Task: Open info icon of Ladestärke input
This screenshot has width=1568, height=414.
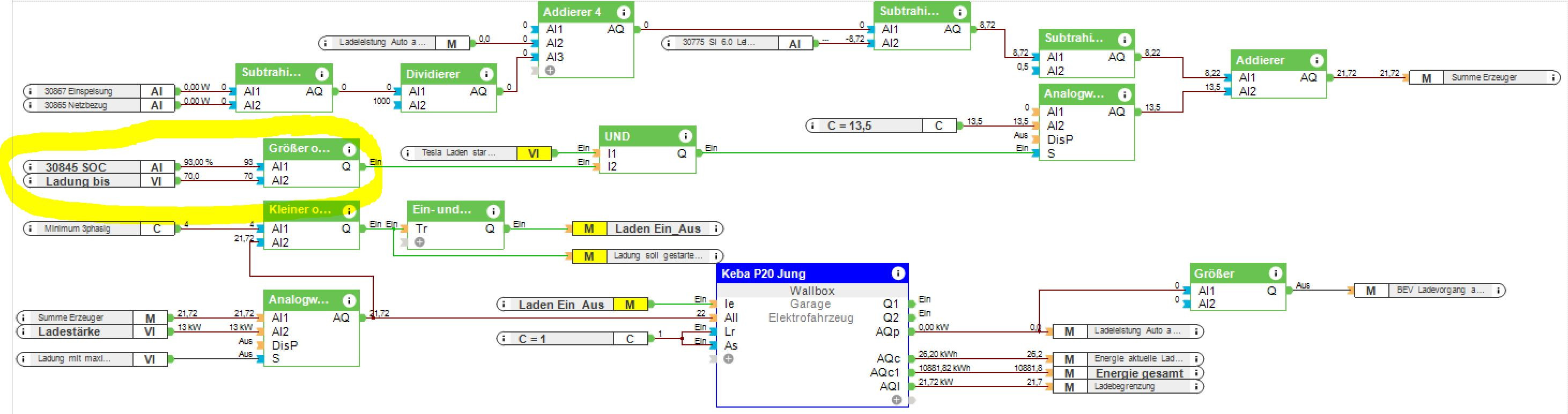Action: [23, 332]
